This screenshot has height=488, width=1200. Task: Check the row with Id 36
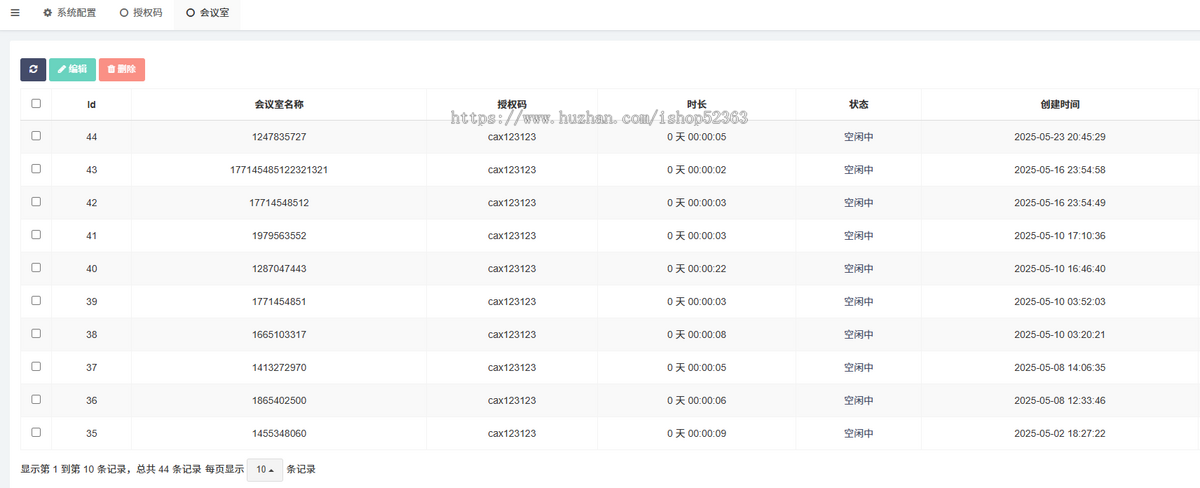tap(36, 399)
